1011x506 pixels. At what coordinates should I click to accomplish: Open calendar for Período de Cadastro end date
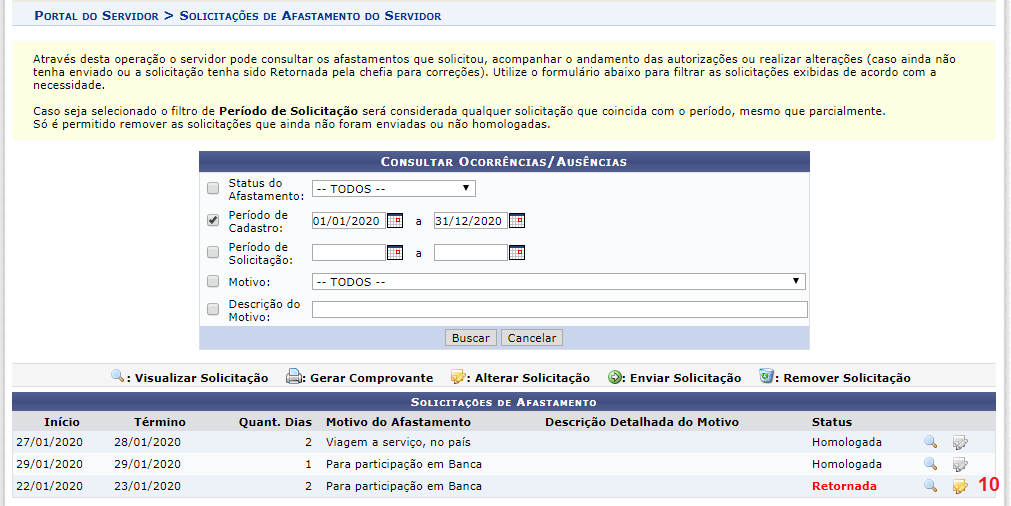pos(517,221)
